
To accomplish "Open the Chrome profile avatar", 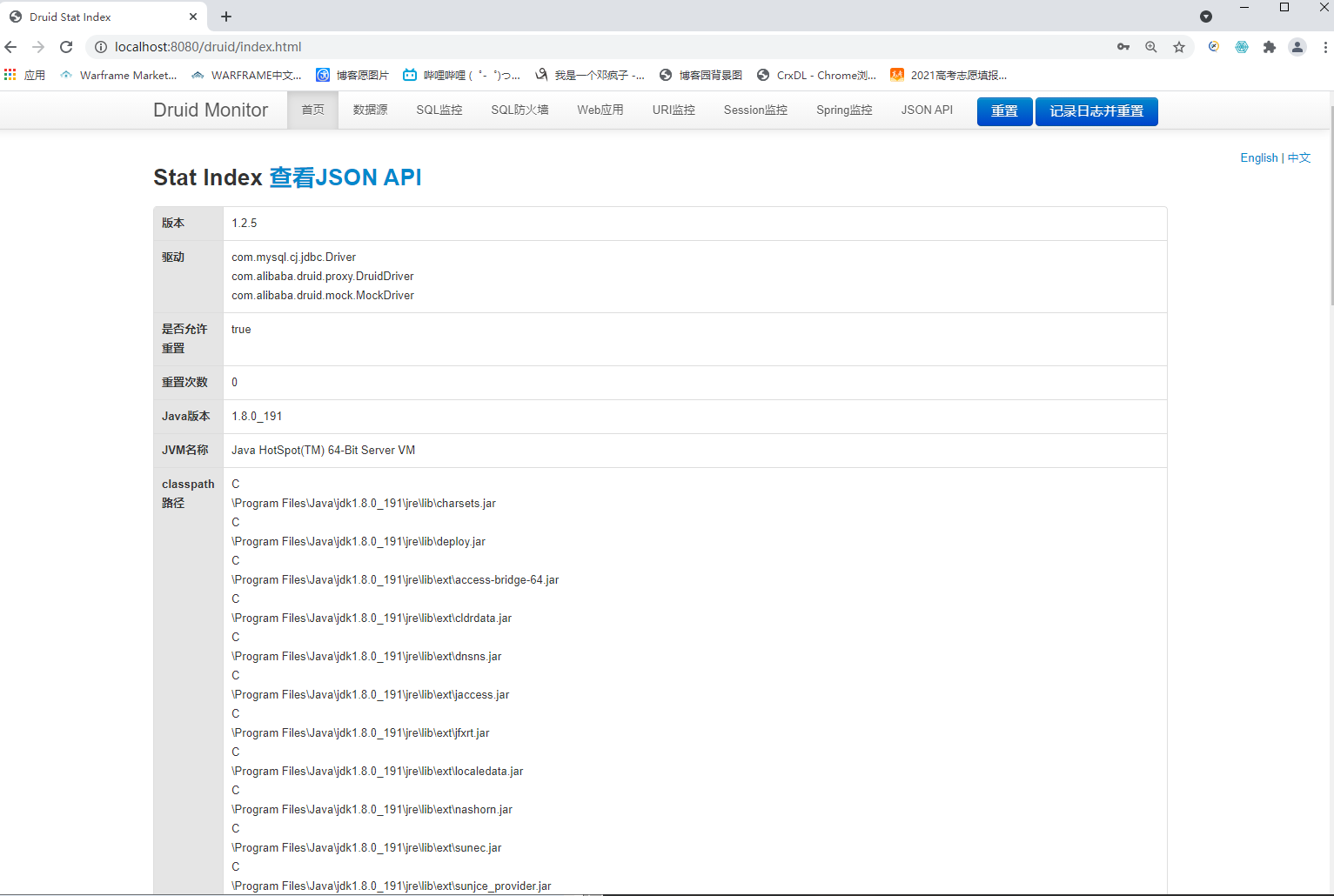I will pyautogui.click(x=1297, y=47).
